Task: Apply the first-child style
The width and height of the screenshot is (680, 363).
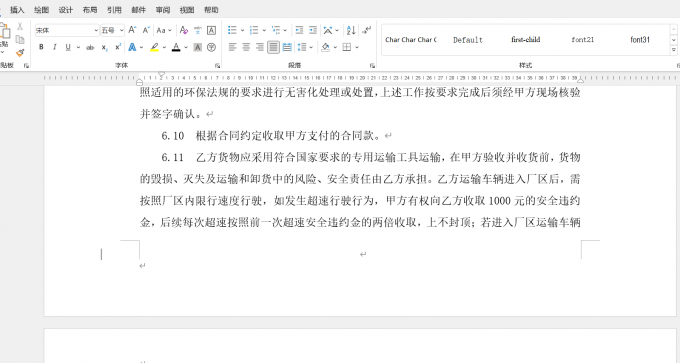Action: [x=526, y=40]
